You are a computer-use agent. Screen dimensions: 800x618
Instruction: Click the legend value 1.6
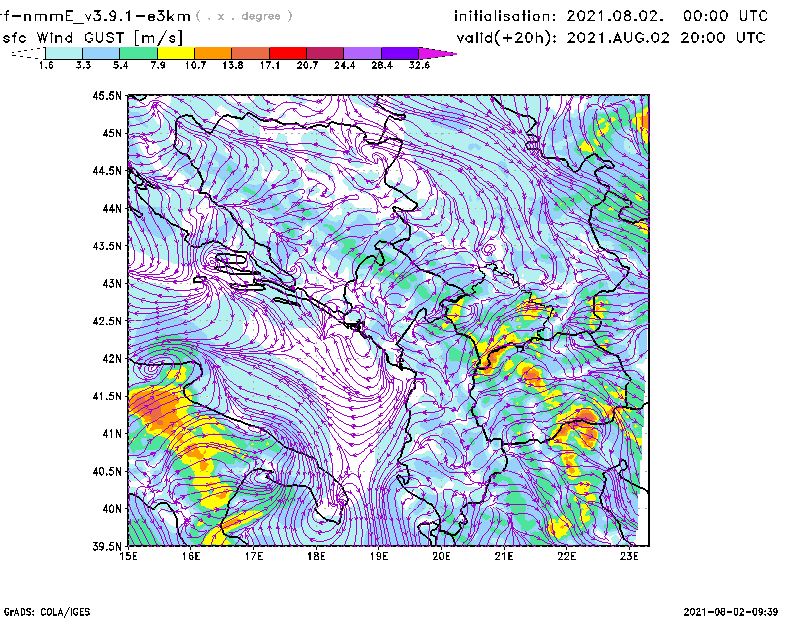point(46,65)
